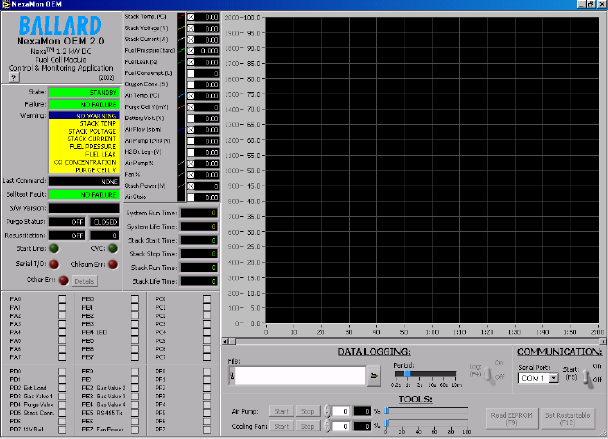This screenshot has height=439, width=608.
Task: Click the Cooling Fan white numeric input
Action: click(341, 427)
